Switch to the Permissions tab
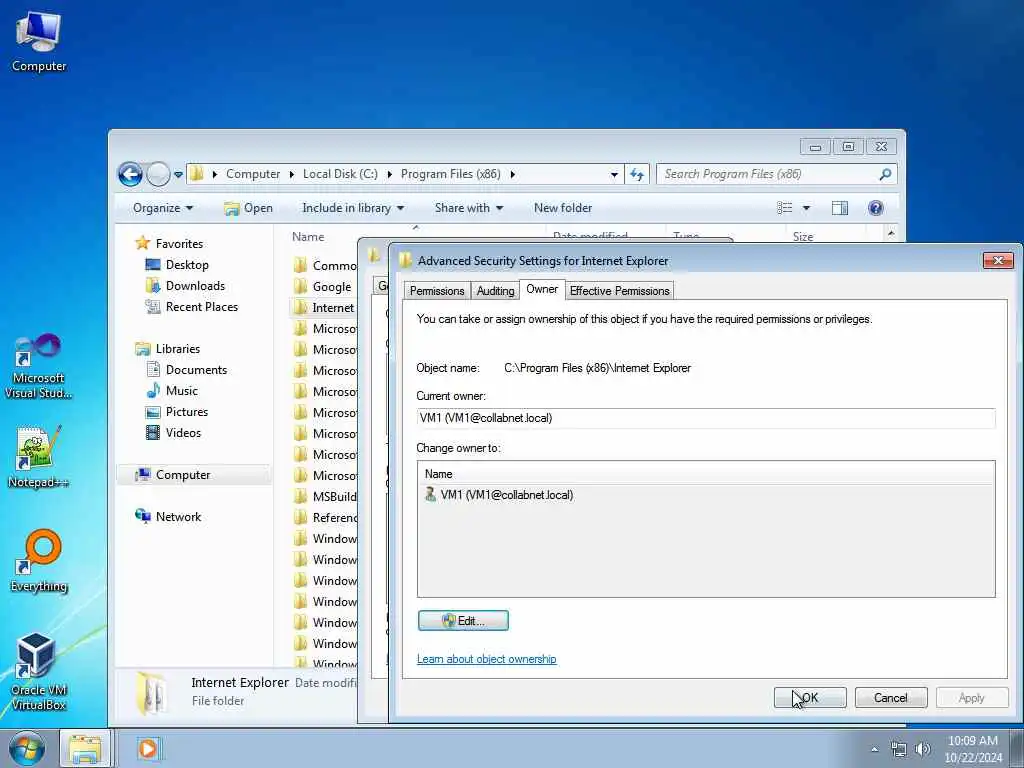Screen dimensions: 1024x768 coord(437,291)
